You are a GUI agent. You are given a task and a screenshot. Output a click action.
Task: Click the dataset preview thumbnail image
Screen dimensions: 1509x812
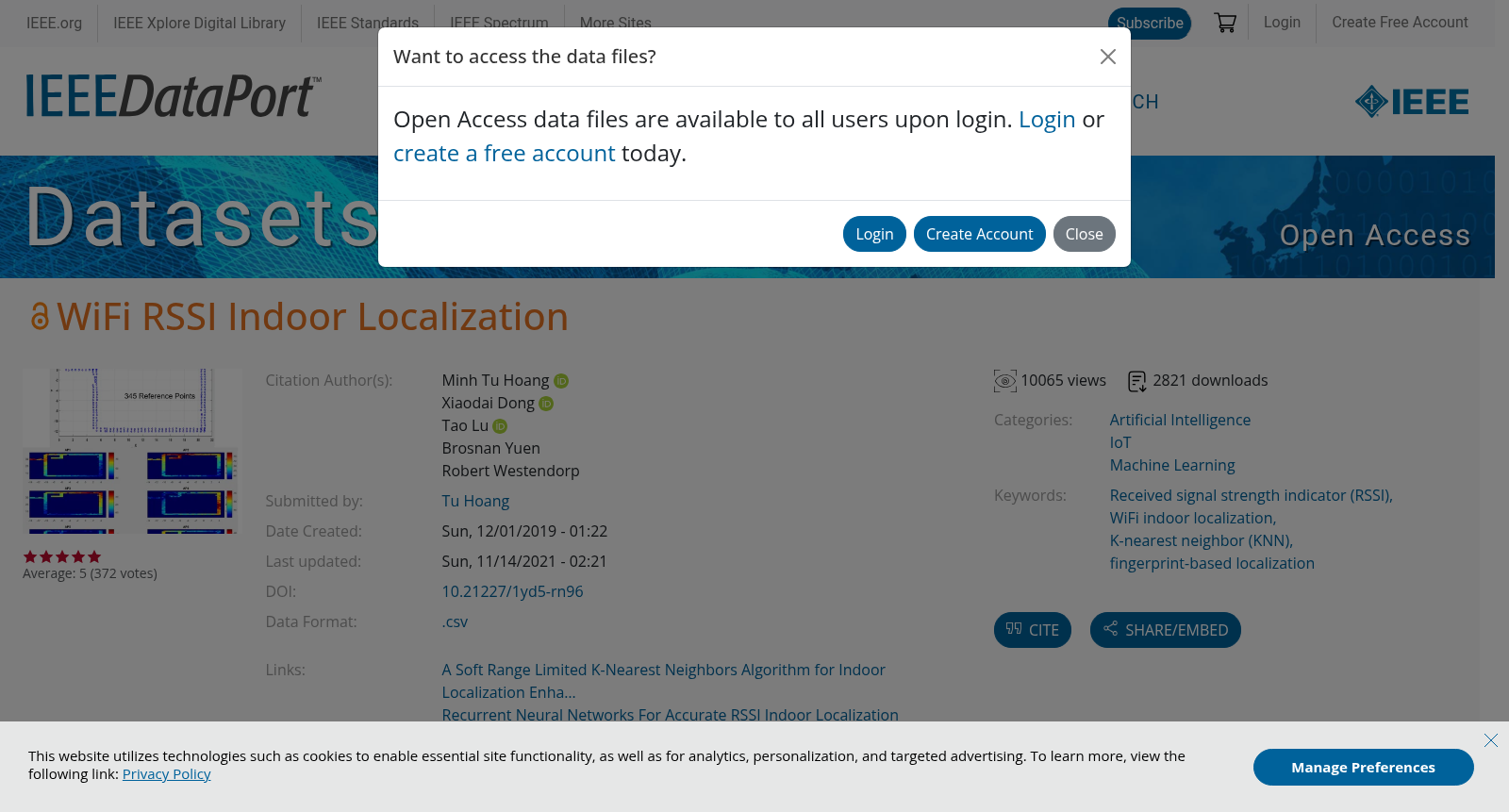coord(132,451)
